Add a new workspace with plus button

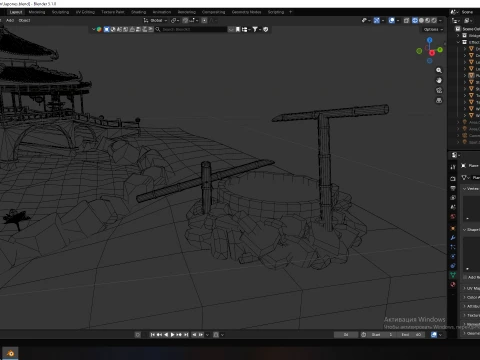coord(290,12)
